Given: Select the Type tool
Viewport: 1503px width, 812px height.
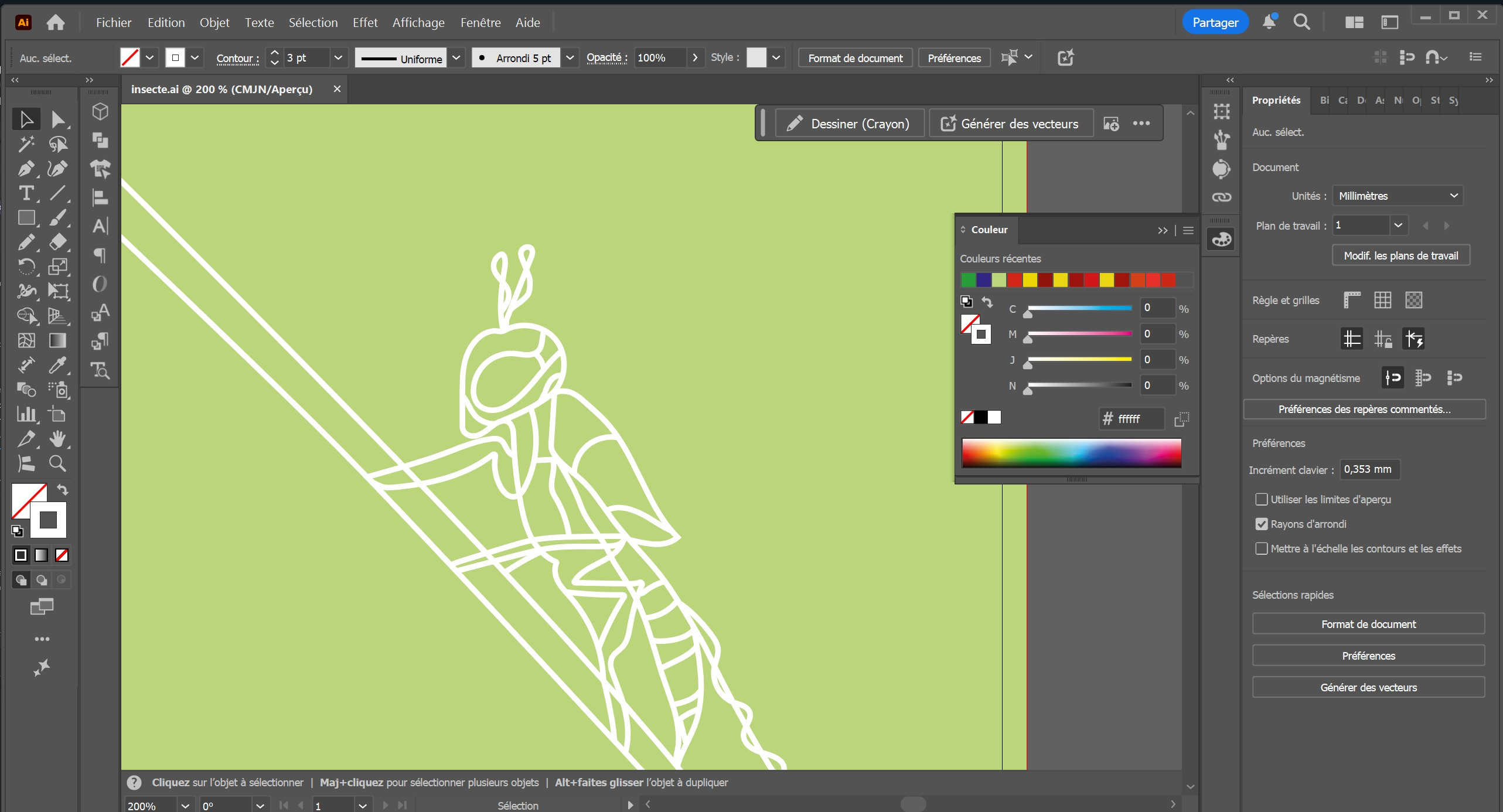Looking at the screenshot, I should tap(25, 193).
